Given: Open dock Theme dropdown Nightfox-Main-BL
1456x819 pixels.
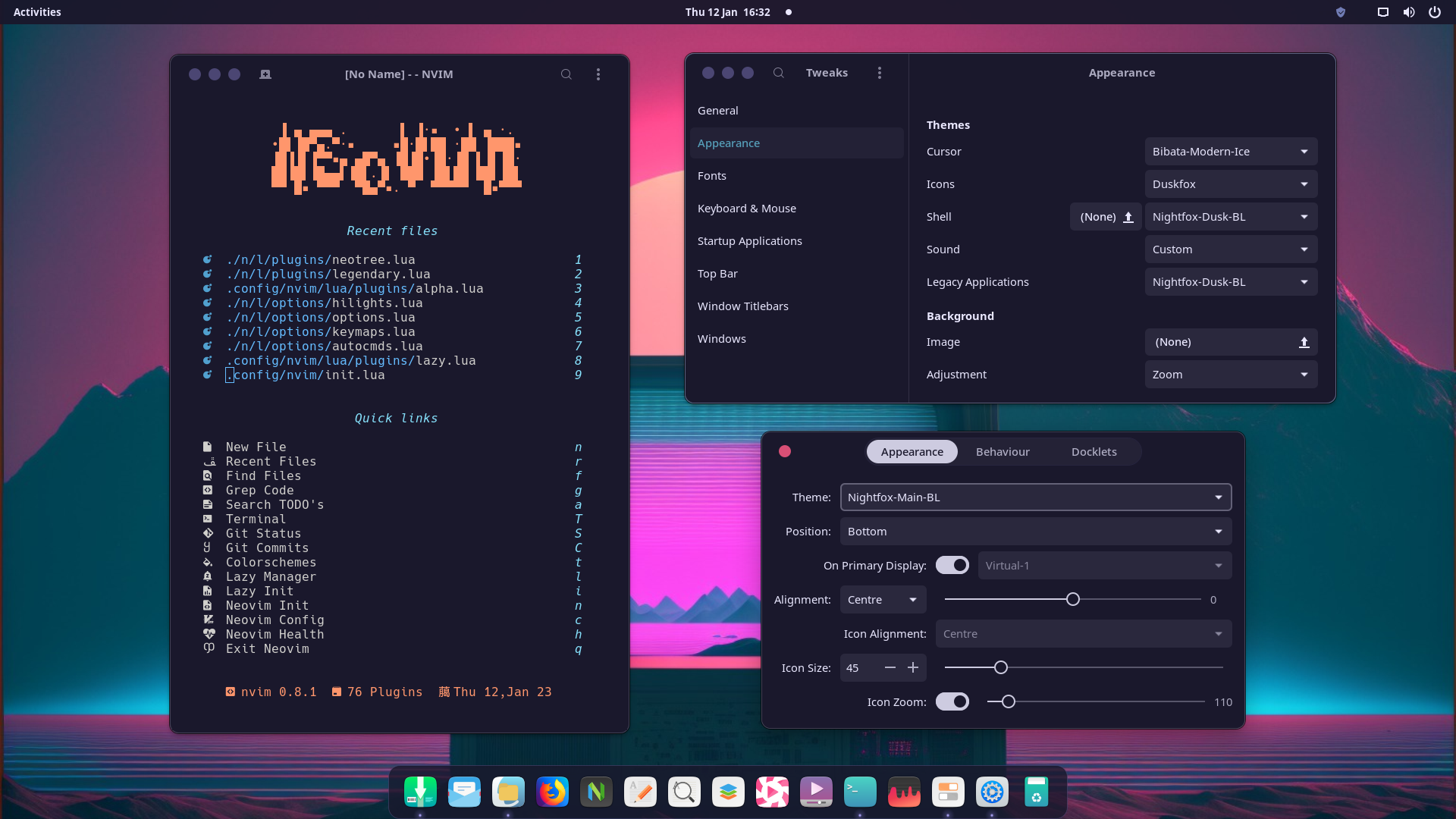Looking at the screenshot, I should click(x=1036, y=497).
